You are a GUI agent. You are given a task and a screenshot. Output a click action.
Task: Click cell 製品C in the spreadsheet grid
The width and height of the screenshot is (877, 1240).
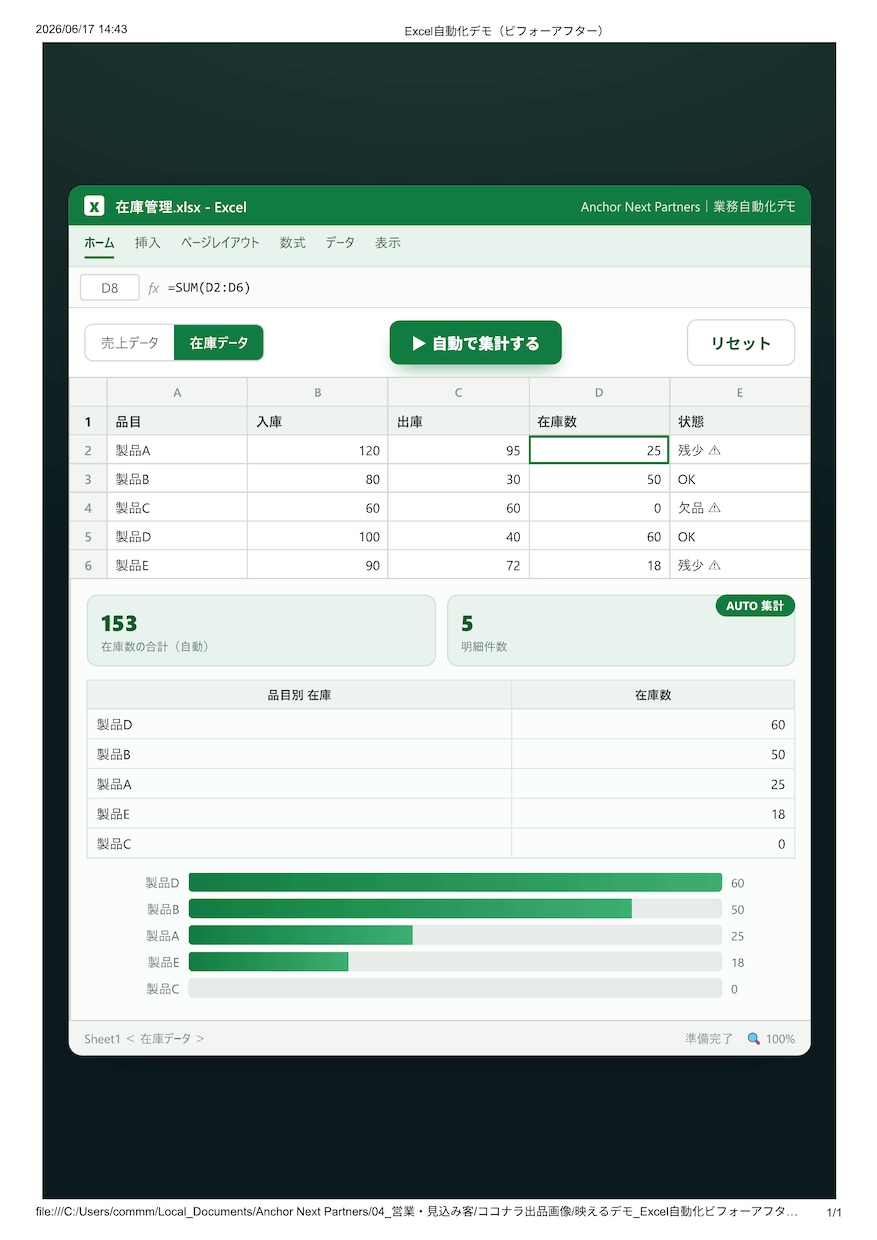177,508
